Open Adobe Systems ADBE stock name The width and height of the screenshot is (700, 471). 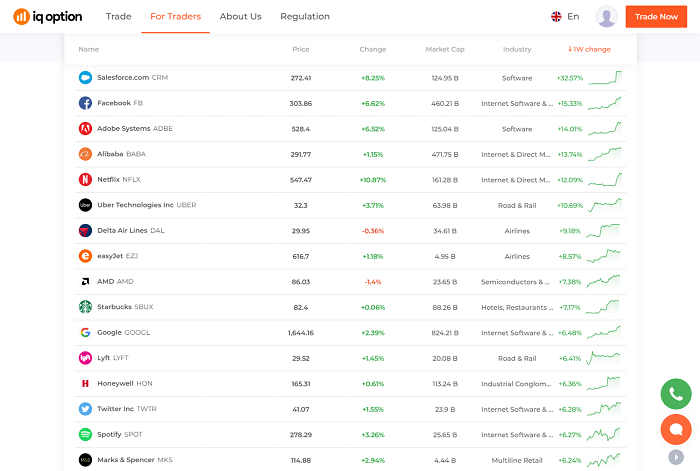coord(135,129)
